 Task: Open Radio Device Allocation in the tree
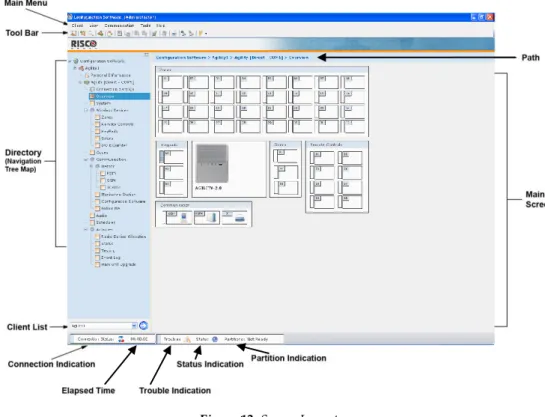pos(123,237)
